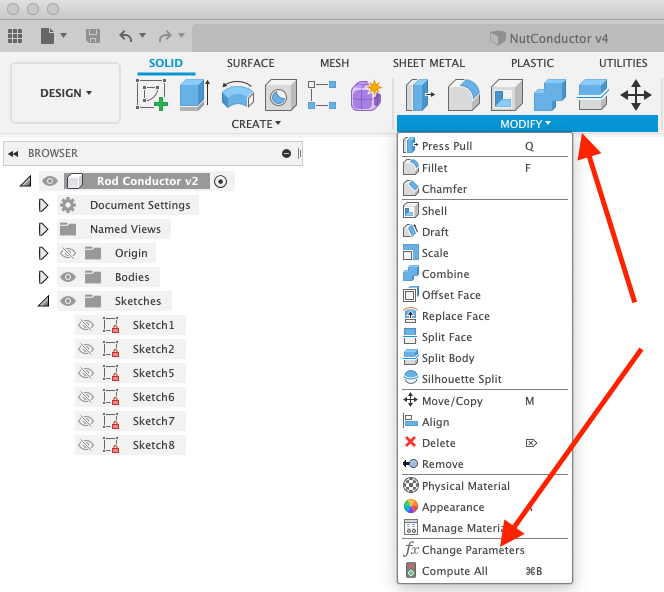Image resolution: width=664 pixels, height=592 pixels.
Task: Click the Split Face toolbar icon
Action: tap(593, 95)
